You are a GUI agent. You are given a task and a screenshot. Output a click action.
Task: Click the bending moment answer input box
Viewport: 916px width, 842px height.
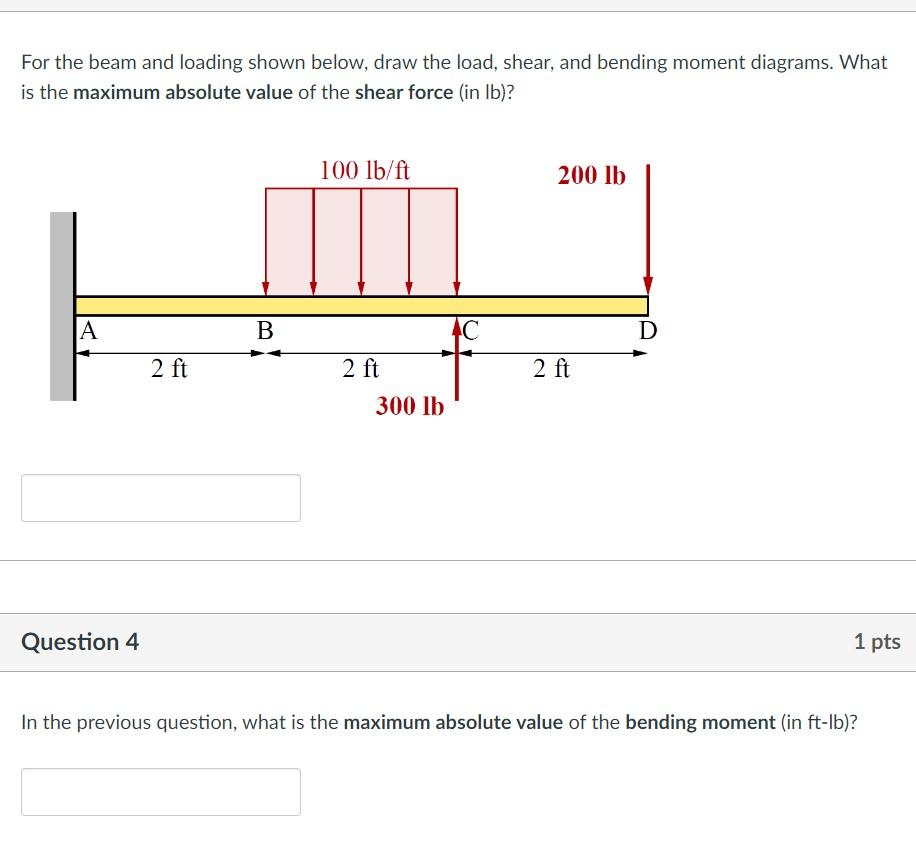coord(160,791)
